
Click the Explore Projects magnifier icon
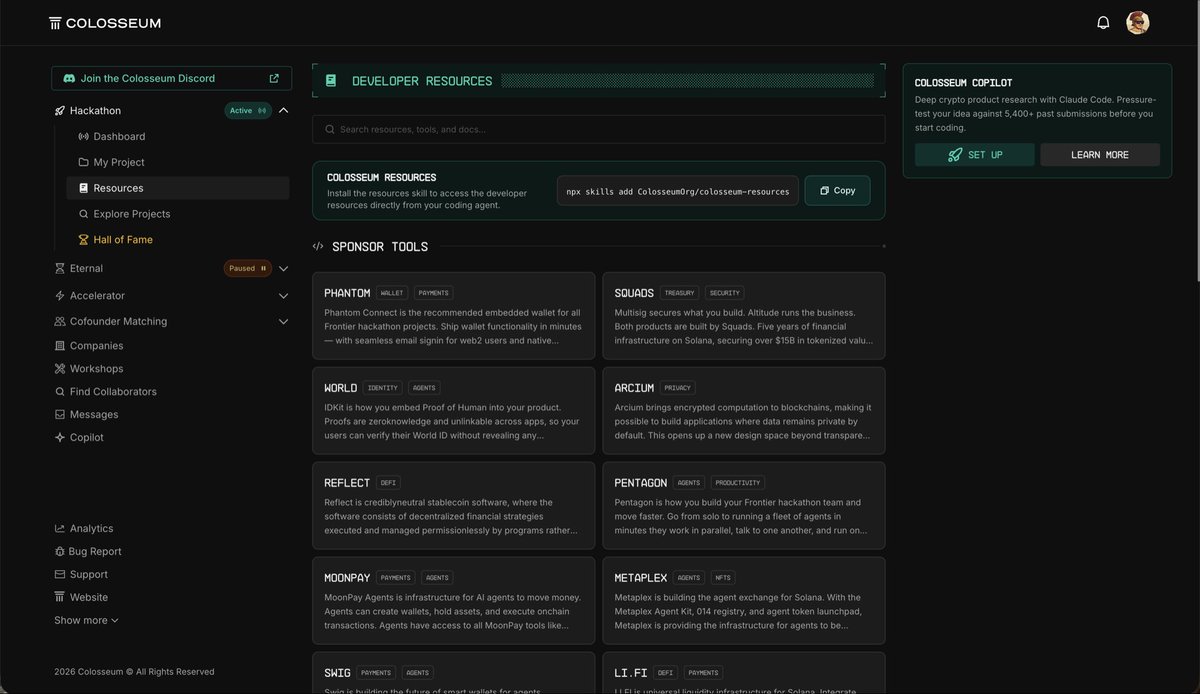84,214
